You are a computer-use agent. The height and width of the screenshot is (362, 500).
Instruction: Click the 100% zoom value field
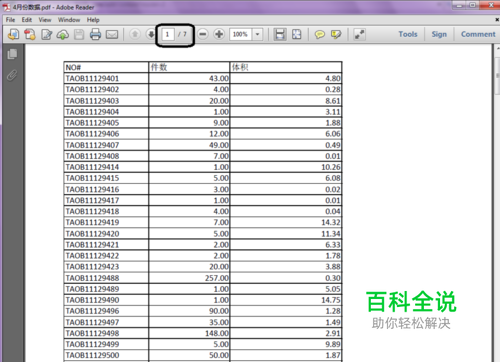click(240, 34)
